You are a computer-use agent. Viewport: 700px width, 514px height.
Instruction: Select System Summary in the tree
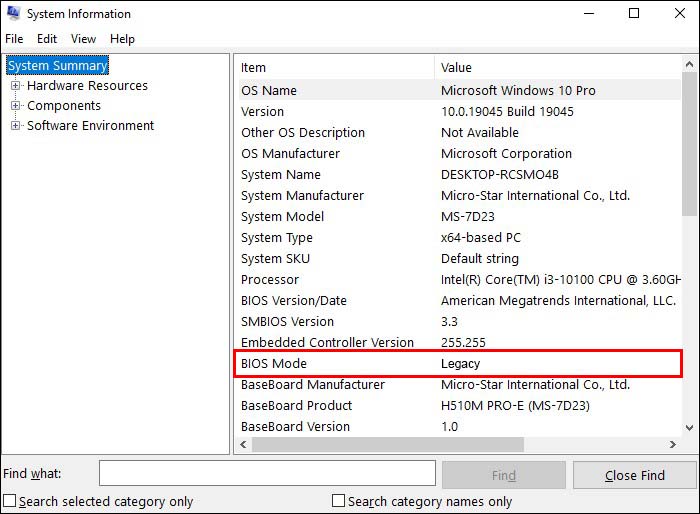tap(57, 66)
